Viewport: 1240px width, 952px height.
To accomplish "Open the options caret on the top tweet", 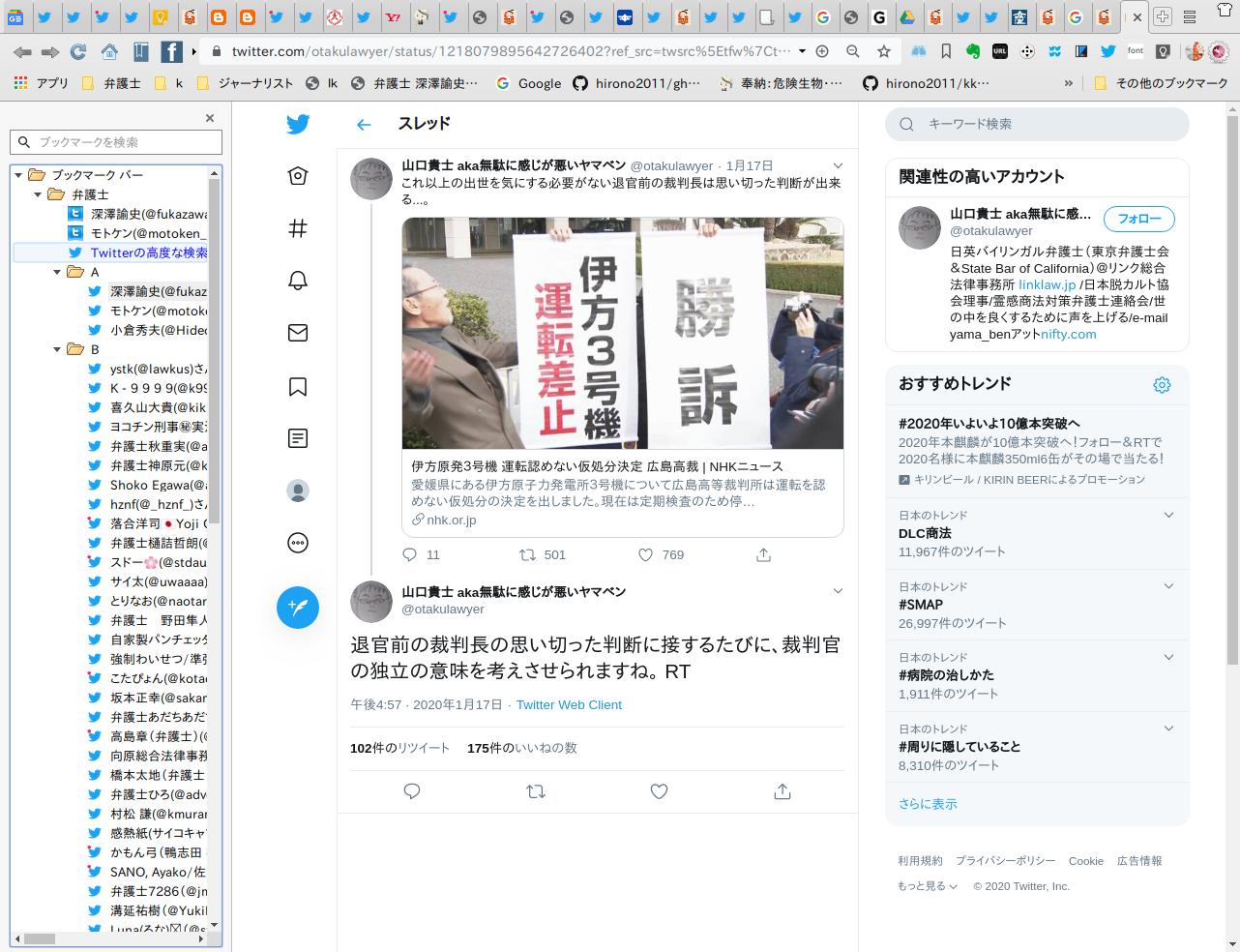I will click(x=838, y=165).
